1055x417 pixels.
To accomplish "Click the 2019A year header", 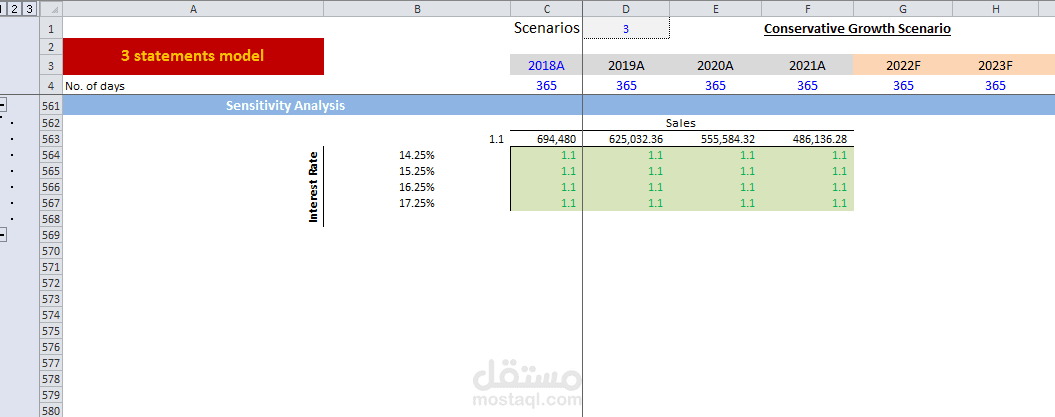I will click(x=626, y=65).
